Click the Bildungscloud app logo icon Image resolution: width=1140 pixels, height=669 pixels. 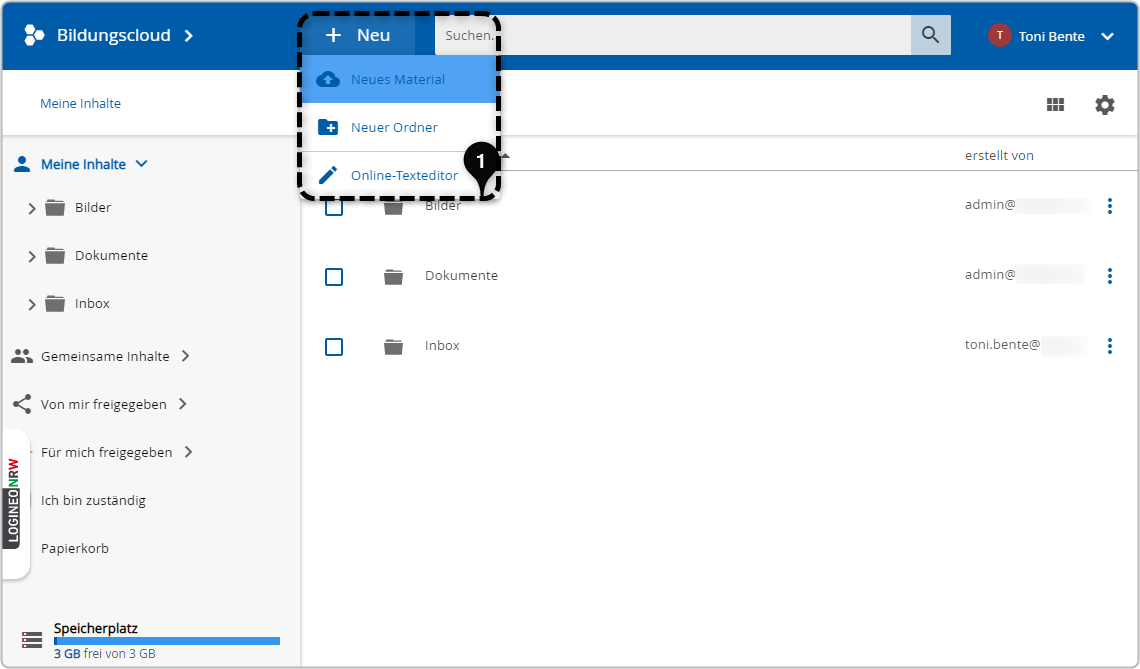[33, 33]
